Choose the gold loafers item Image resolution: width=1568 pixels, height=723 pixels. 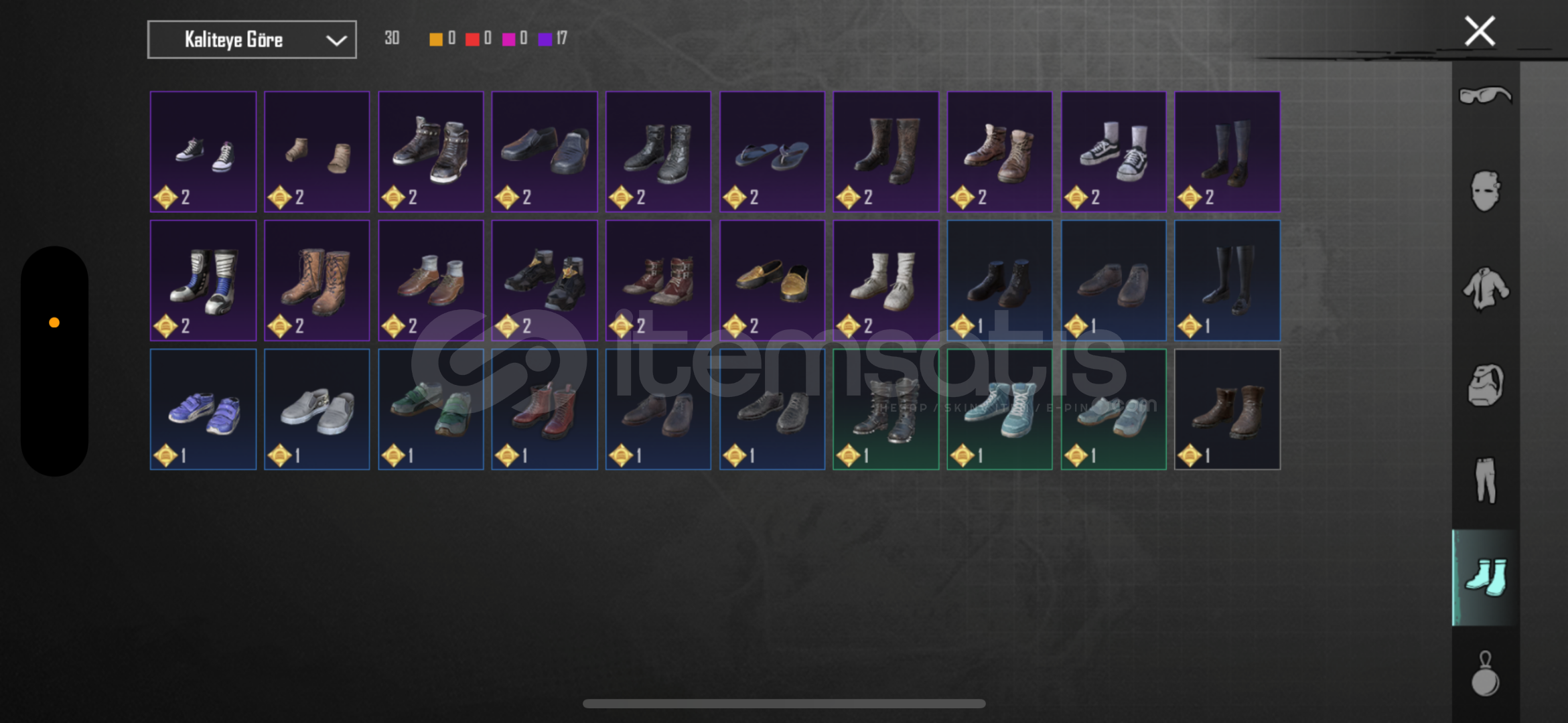tap(772, 280)
